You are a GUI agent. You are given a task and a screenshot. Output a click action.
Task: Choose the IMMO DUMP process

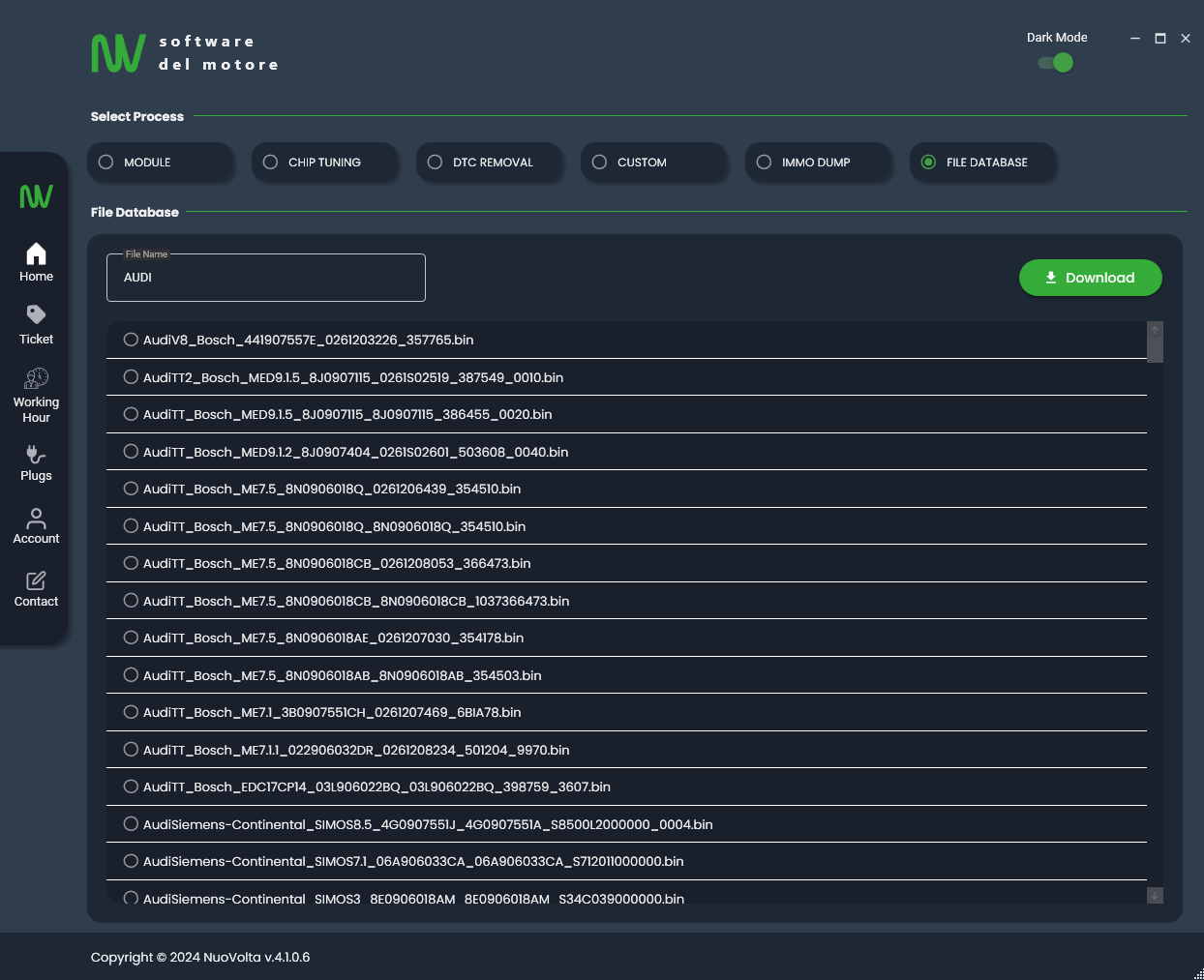[x=765, y=163]
